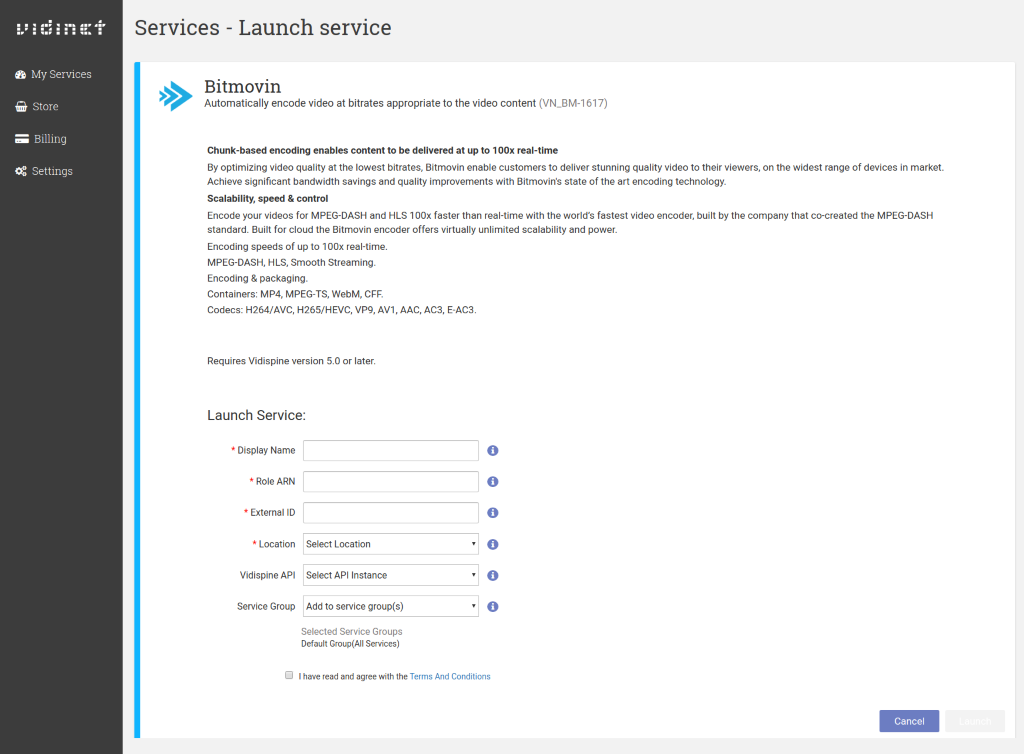Click info icon beside External ID
This screenshot has width=1024, height=754.
[x=493, y=513]
